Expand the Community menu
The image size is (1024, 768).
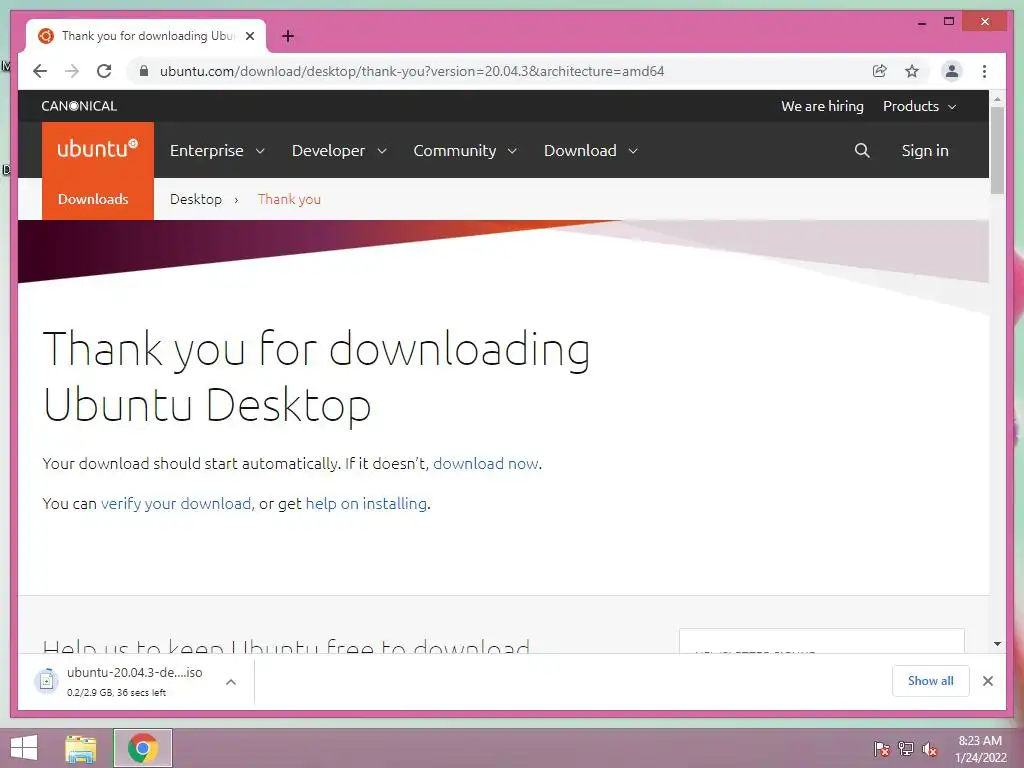[465, 151]
